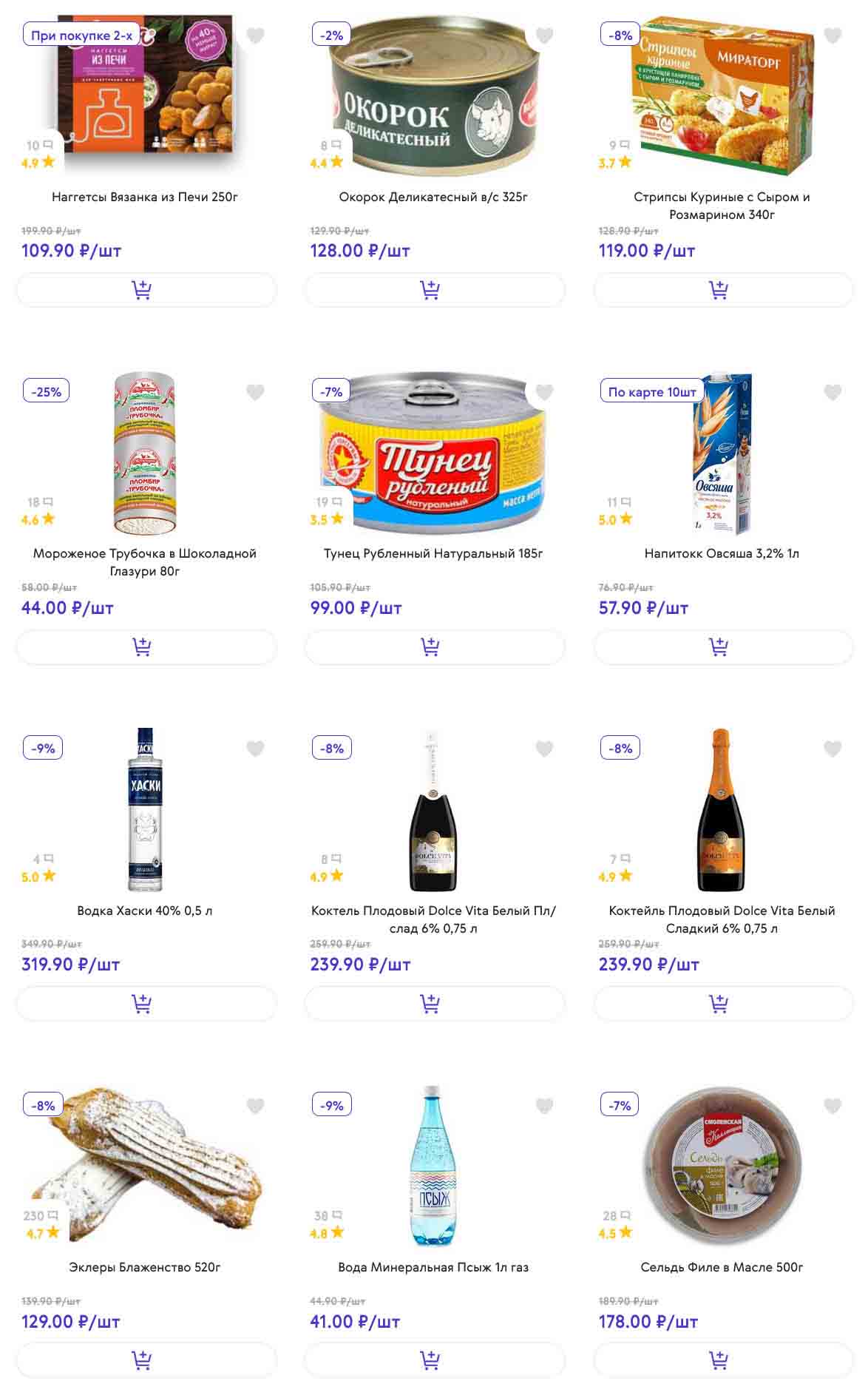
Task: Toggle favorite heart on Водка Хаски
Action: [255, 749]
